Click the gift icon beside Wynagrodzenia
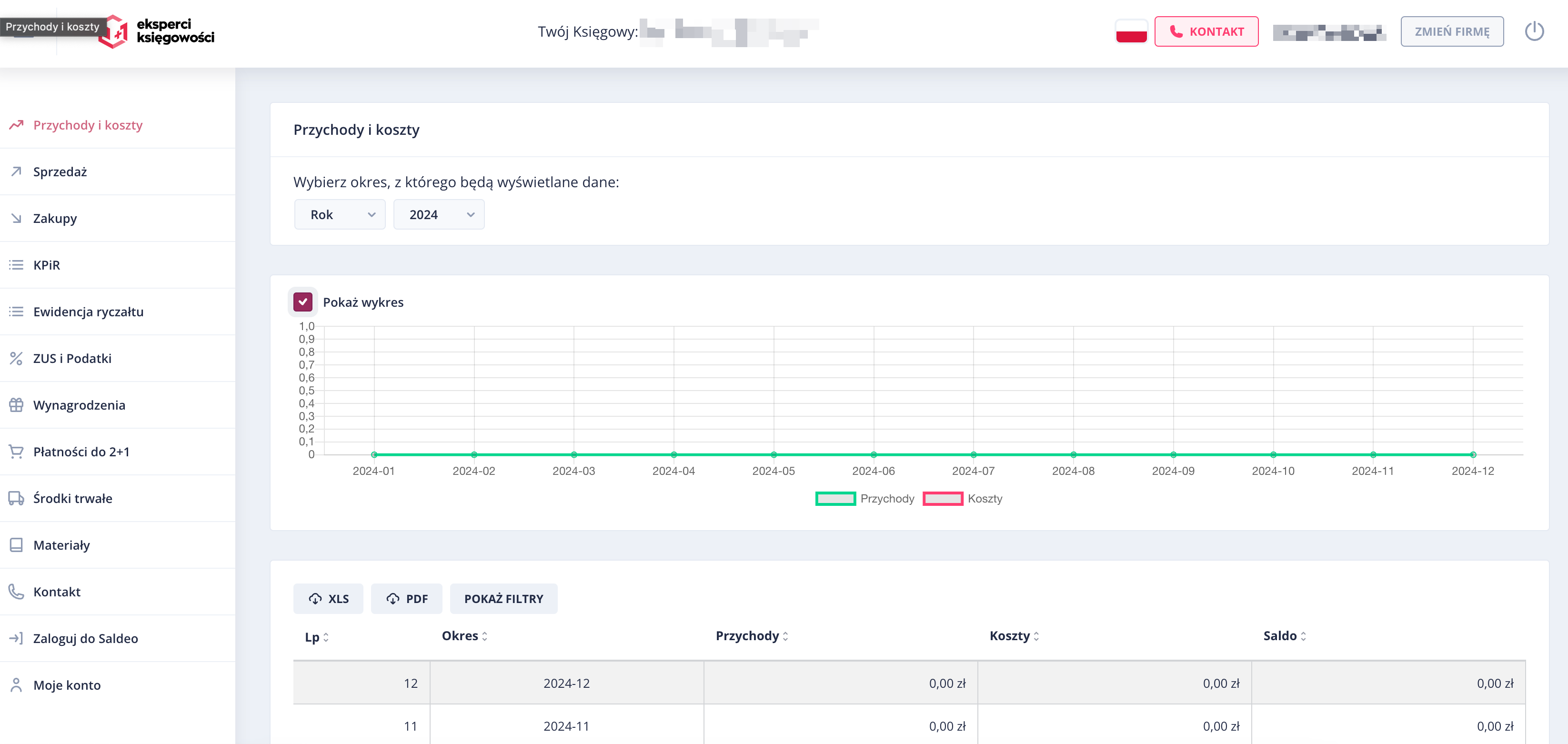Viewport: 1568px width, 744px height. (x=17, y=405)
